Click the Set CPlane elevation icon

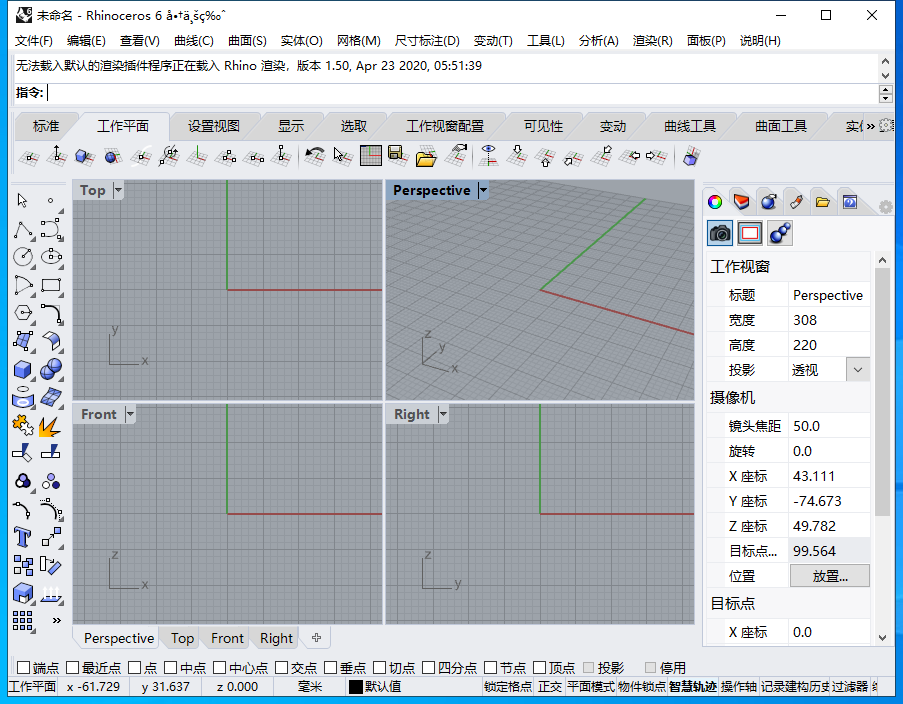56,156
